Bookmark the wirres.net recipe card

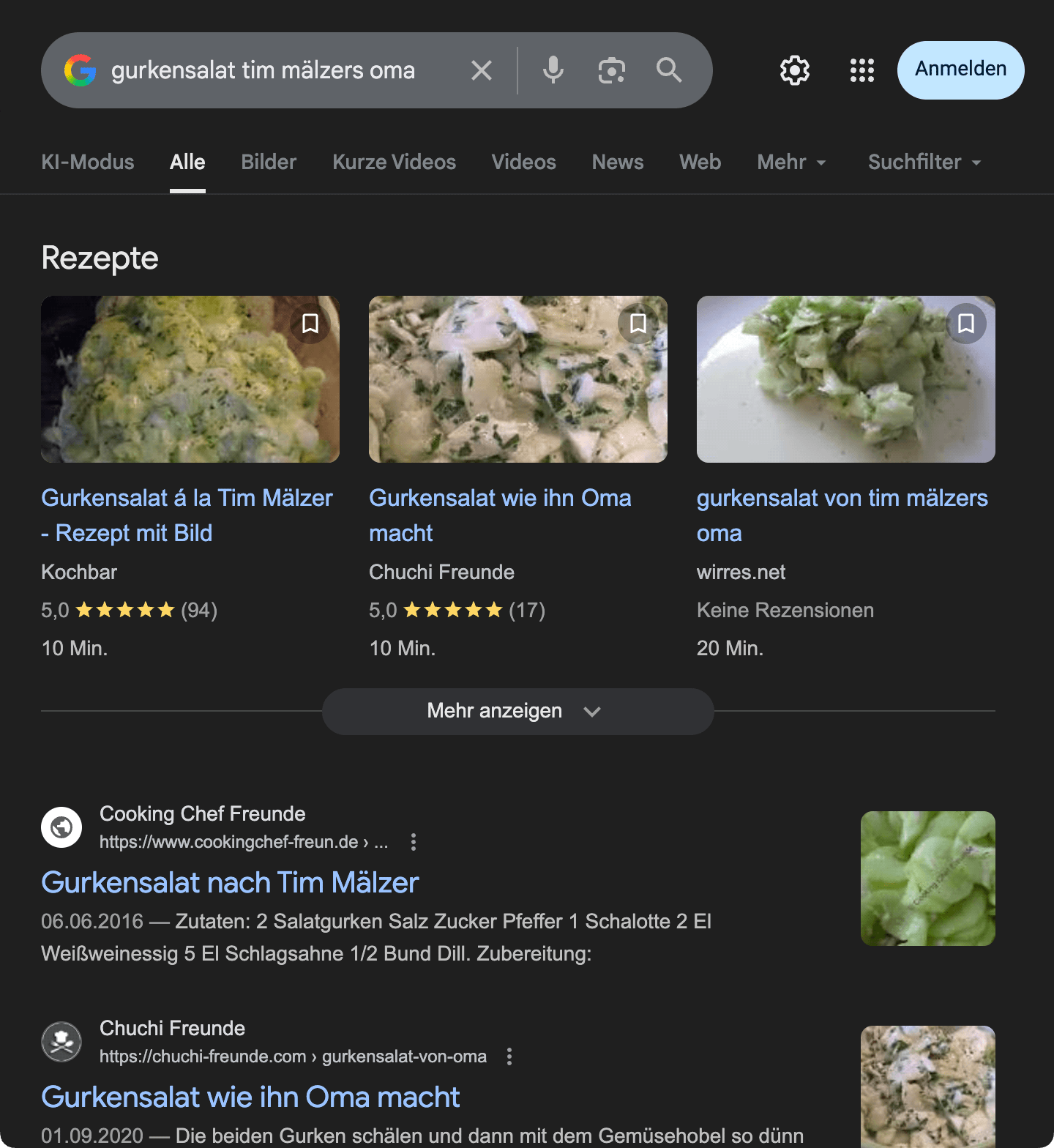pos(966,324)
